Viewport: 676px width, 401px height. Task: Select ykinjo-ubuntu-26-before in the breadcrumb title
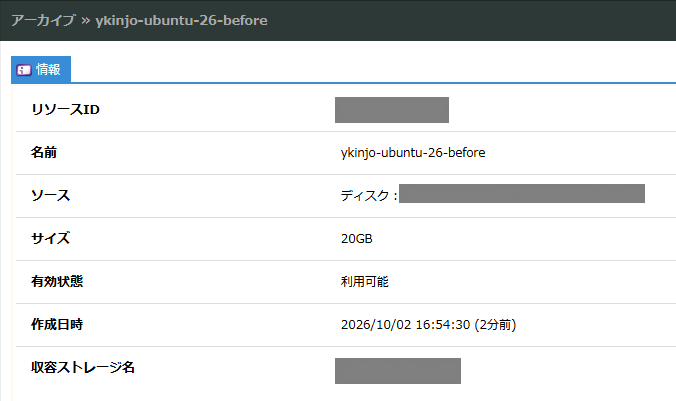(x=181, y=20)
